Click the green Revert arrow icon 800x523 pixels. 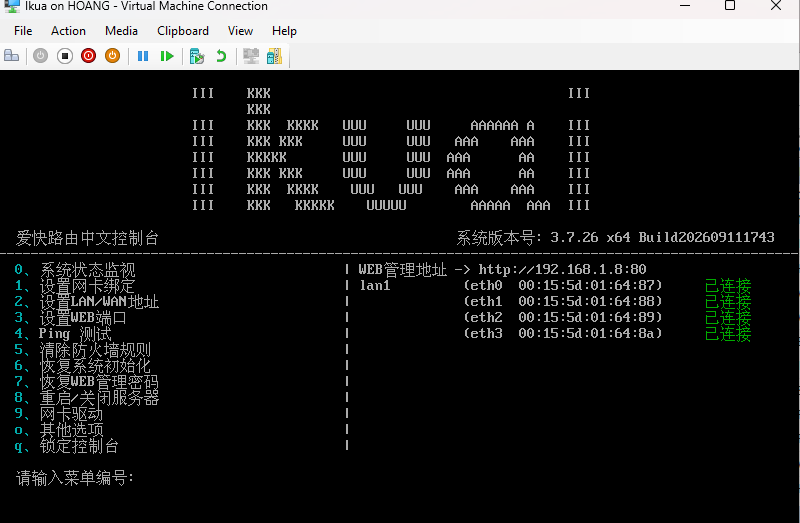(x=221, y=56)
